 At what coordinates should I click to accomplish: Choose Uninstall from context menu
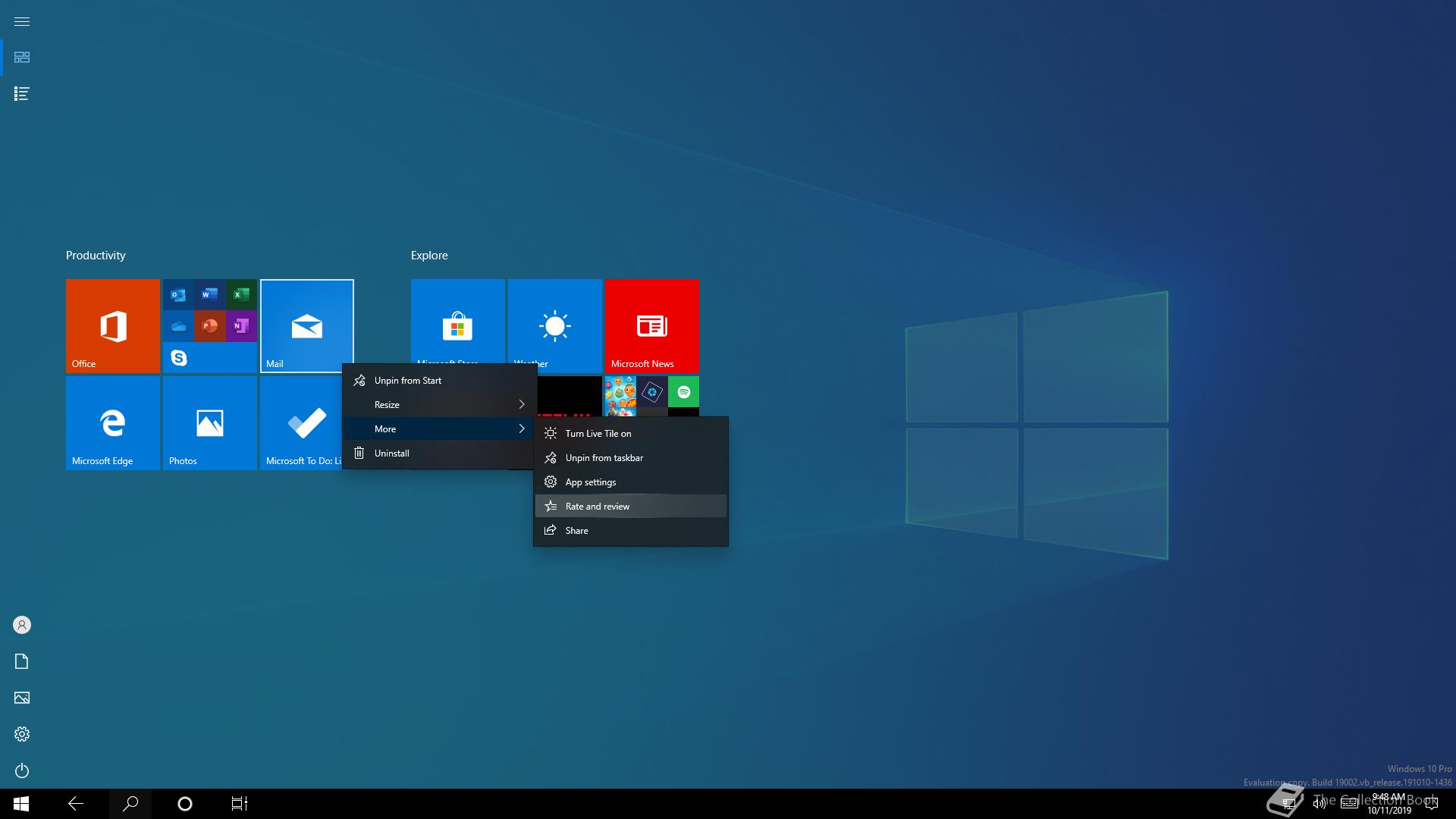(x=440, y=453)
